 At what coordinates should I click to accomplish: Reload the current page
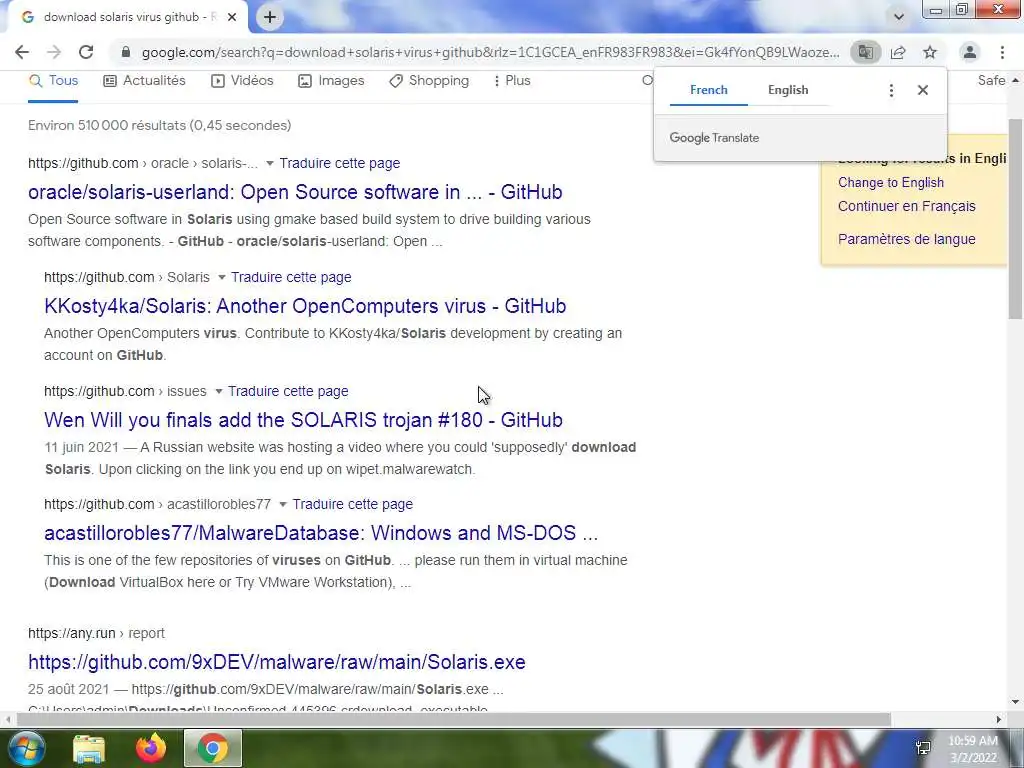(x=86, y=52)
